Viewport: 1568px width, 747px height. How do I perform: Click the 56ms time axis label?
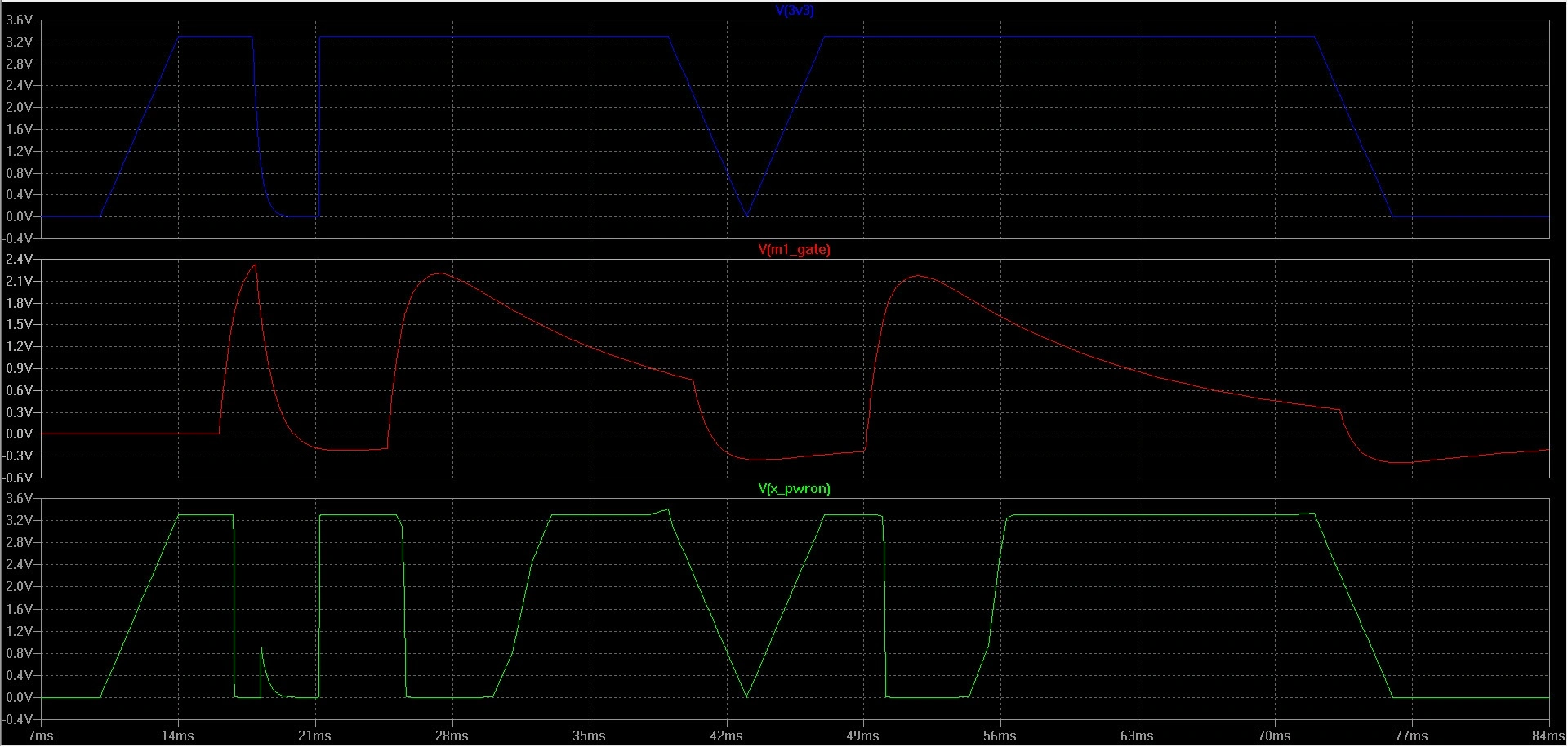pyautogui.click(x=1000, y=736)
